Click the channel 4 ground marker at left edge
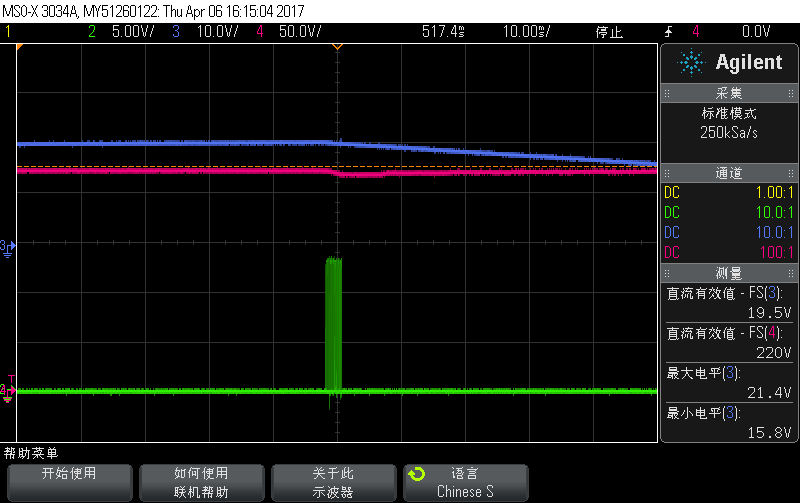The width and height of the screenshot is (800, 503). 8,392
